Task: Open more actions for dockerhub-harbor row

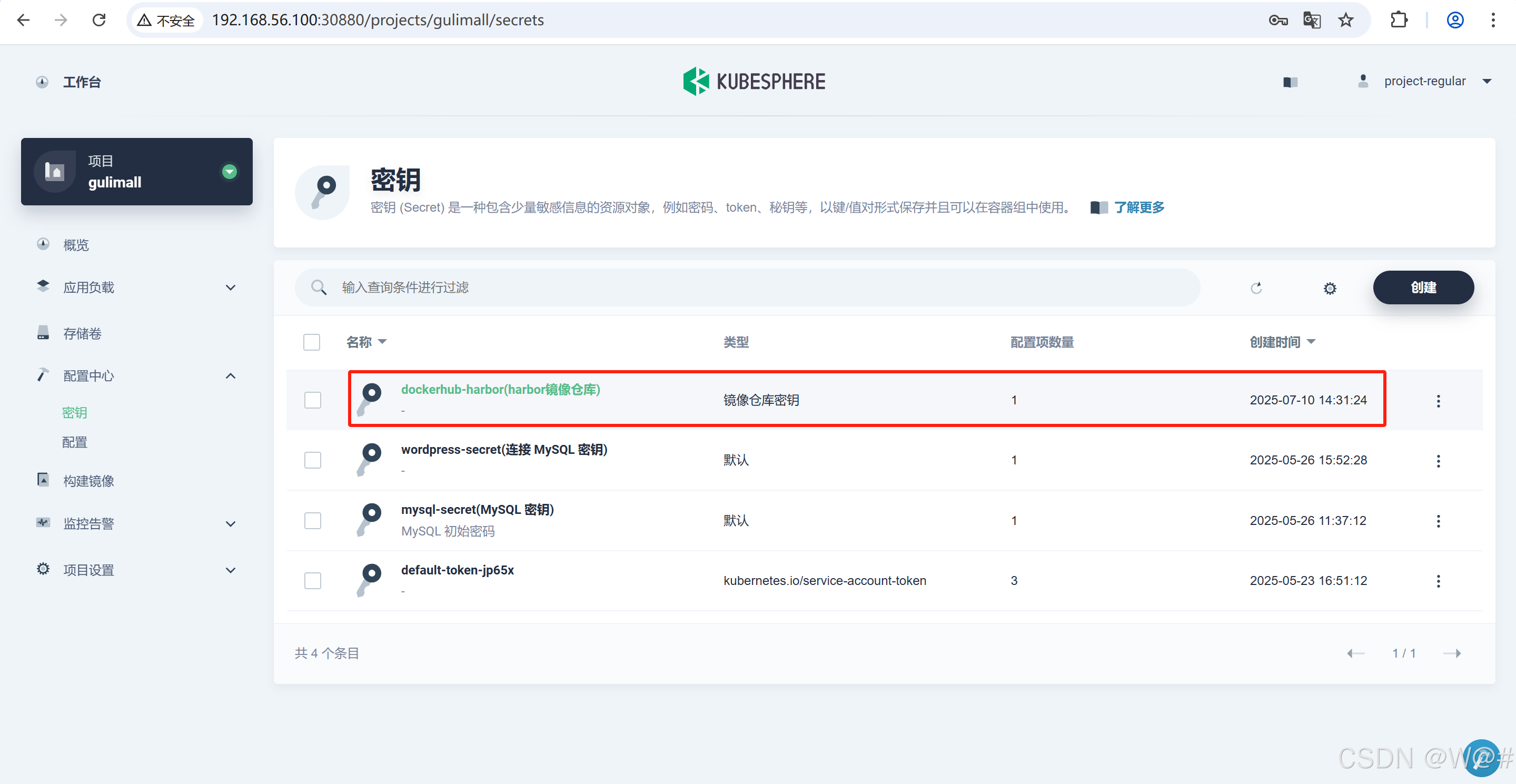Action: [1438, 401]
